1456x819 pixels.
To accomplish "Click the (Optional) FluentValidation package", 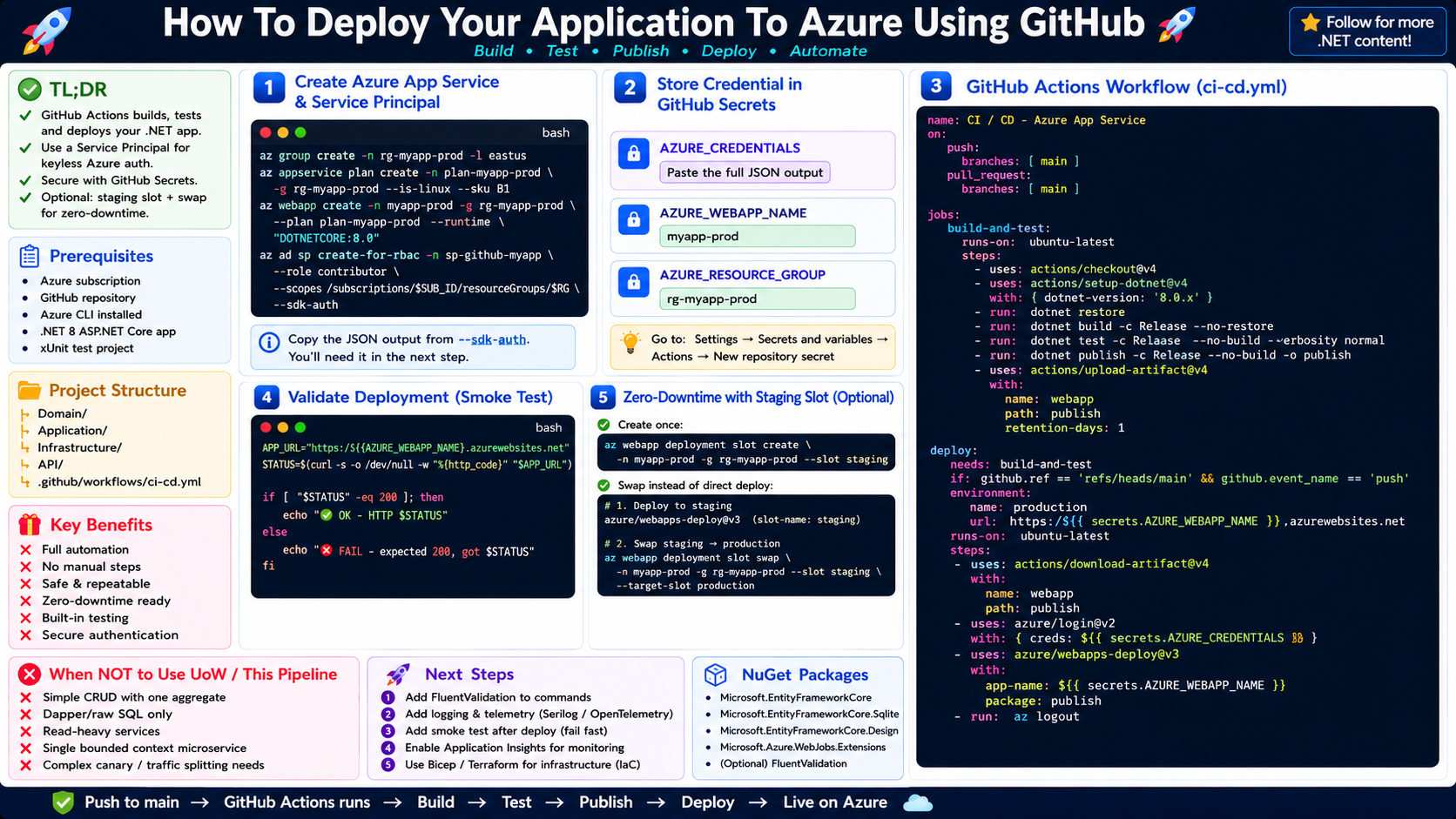I will pyautogui.click(x=783, y=763).
